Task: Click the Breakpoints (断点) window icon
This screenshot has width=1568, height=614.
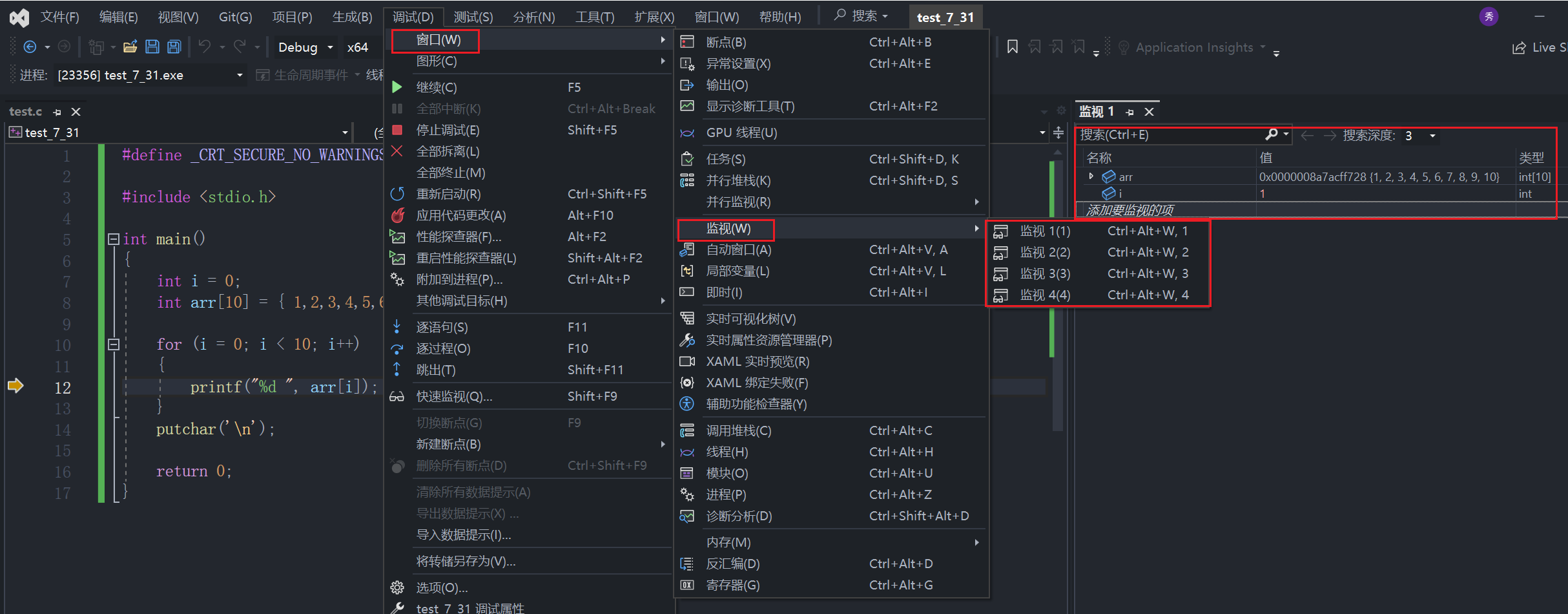Action: [687, 42]
